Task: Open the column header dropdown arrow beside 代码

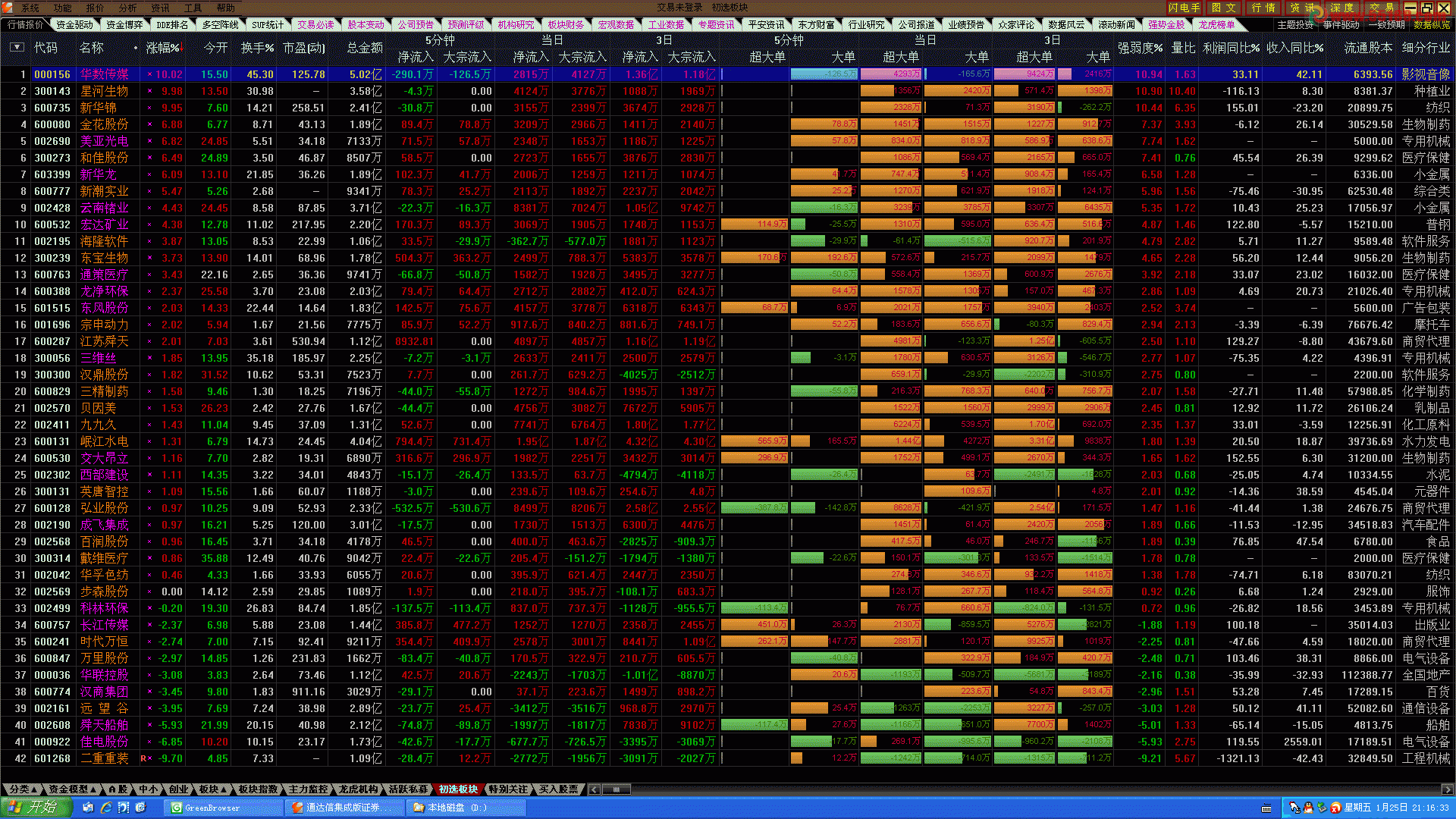Action: coord(17,47)
